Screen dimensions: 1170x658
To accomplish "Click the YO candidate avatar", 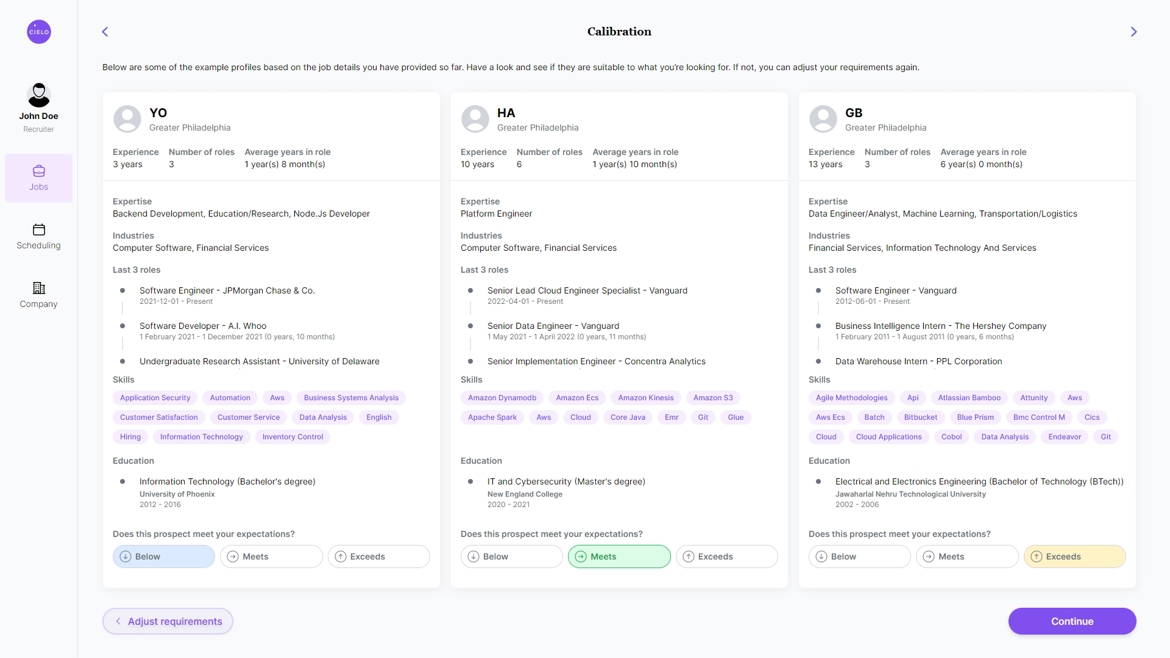I will pyautogui.click(x=127, y=119).
